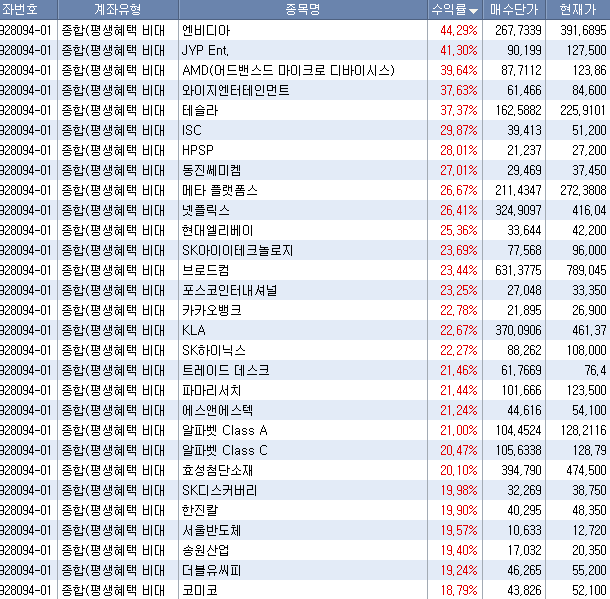
Task: Select the 동진쎄미켐 stock name
Action: click(x=212, y=170)
